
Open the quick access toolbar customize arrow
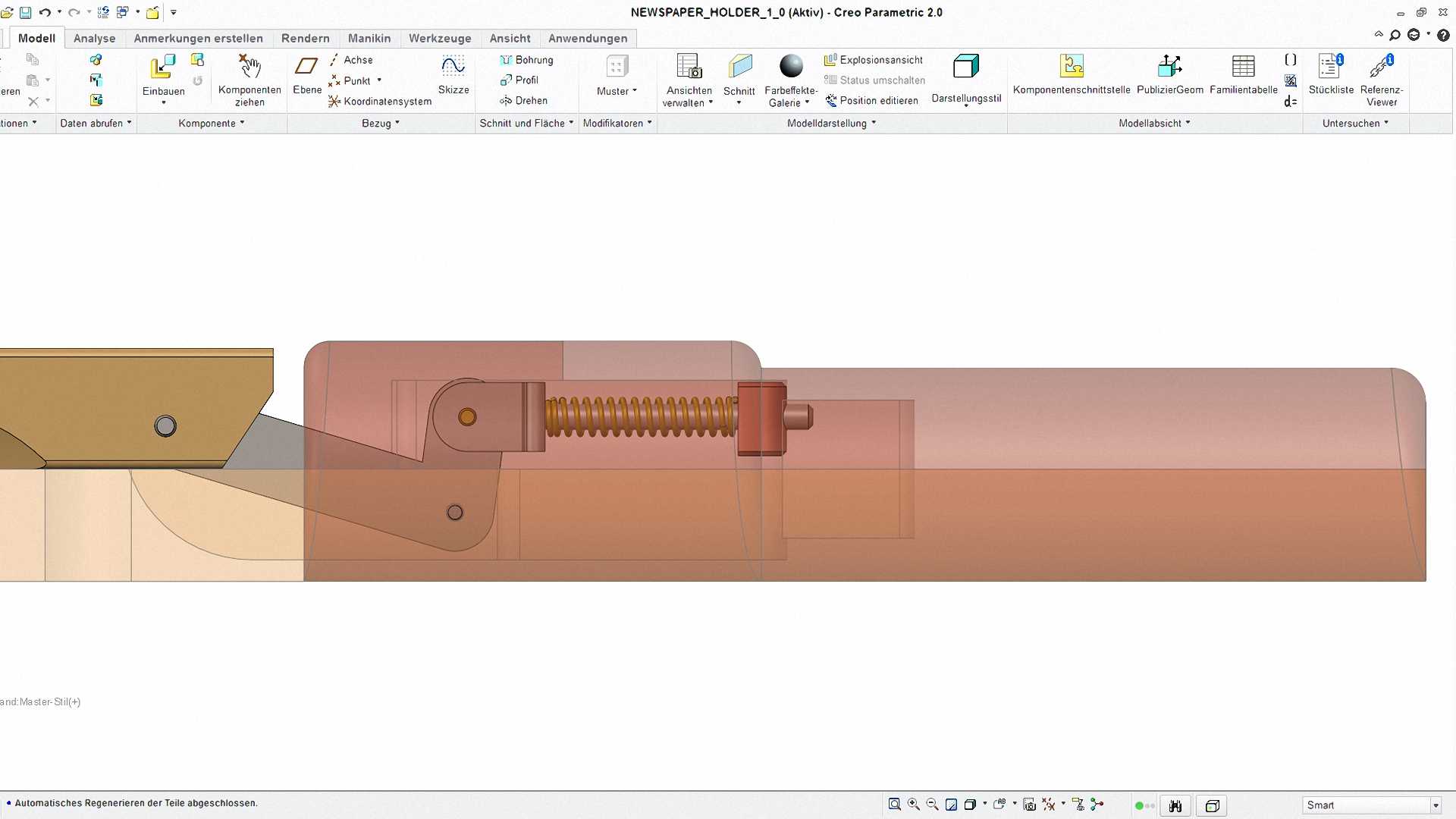click(x=174, y=12)
